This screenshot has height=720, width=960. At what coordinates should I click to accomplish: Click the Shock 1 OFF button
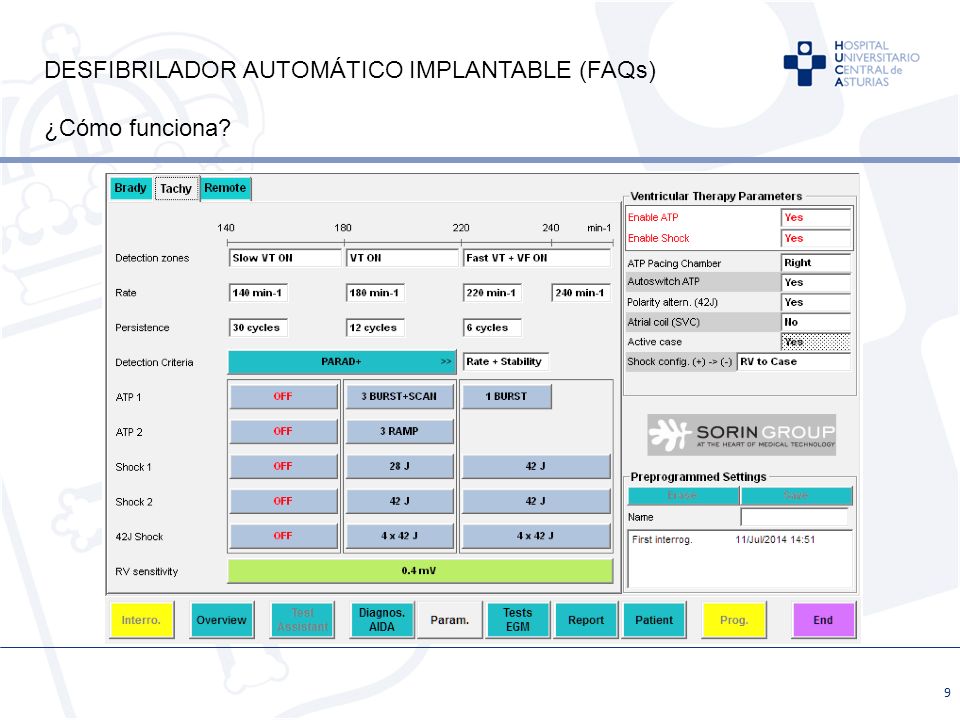tap(283, 466)
